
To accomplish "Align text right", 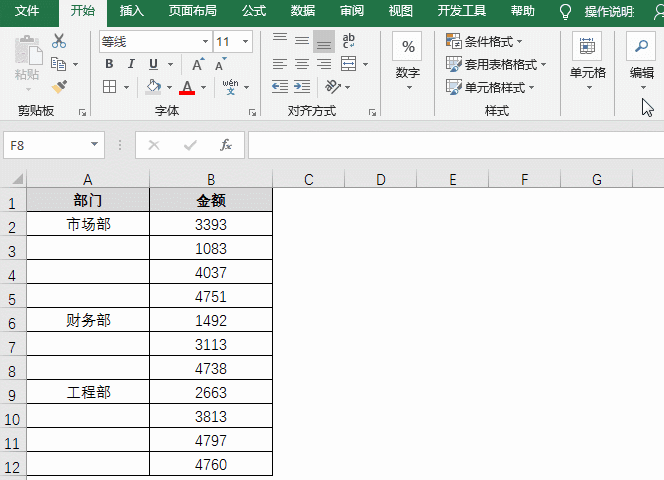I will 324,64.
